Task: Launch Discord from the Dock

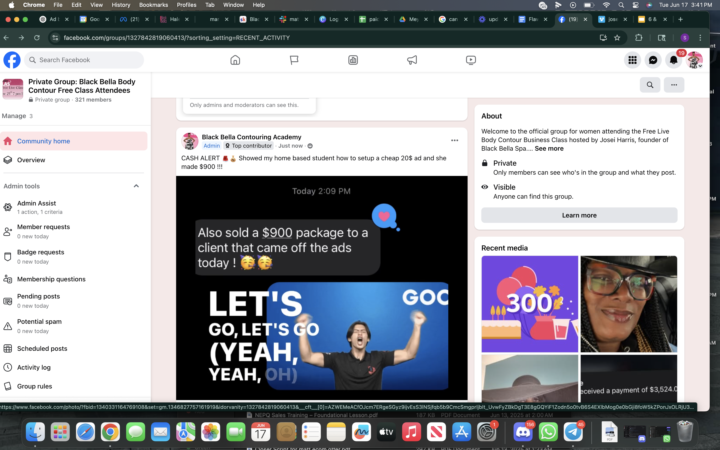Action: click(x=523, y=432)
